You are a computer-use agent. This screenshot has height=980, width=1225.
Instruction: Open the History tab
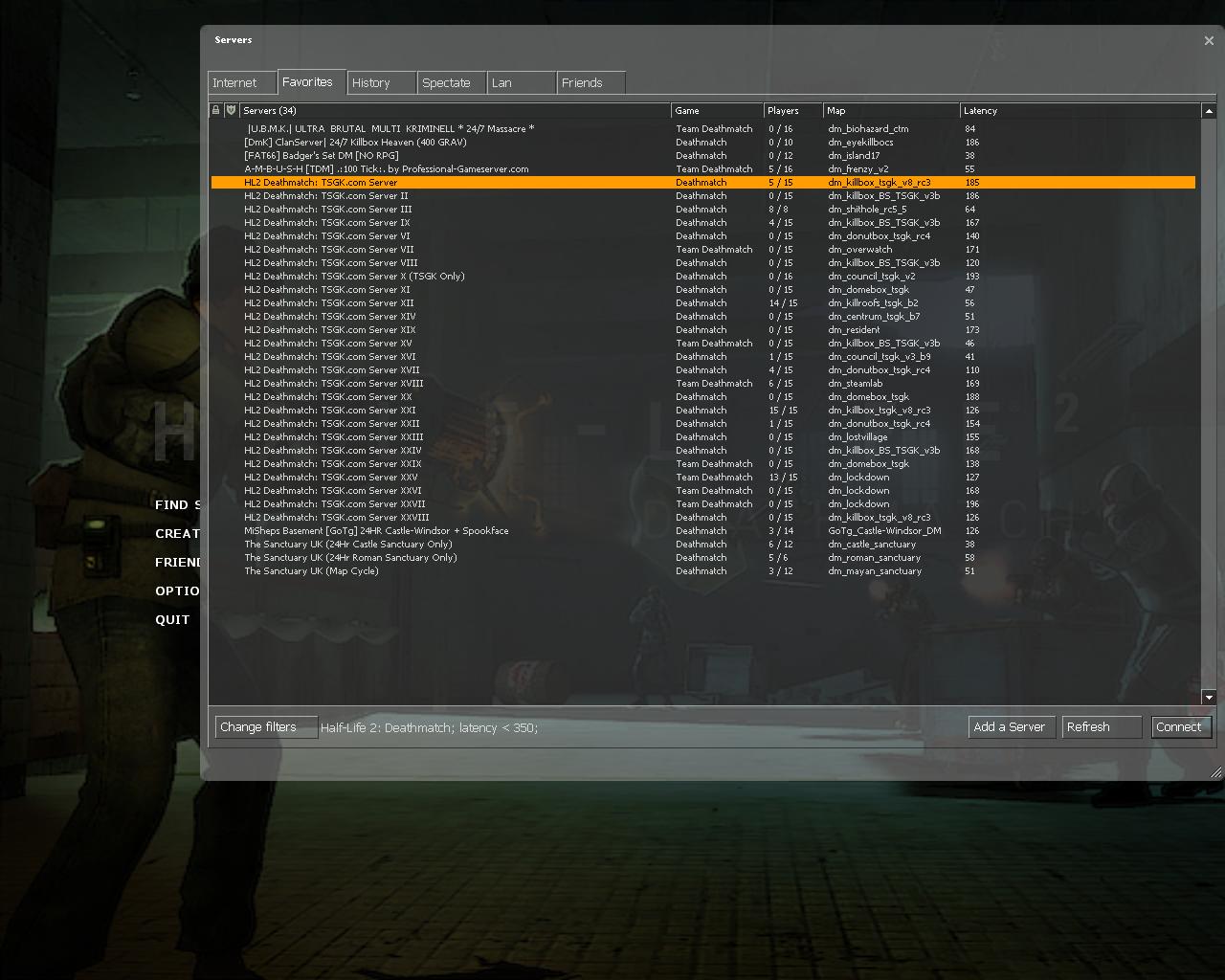click(381, 83)
